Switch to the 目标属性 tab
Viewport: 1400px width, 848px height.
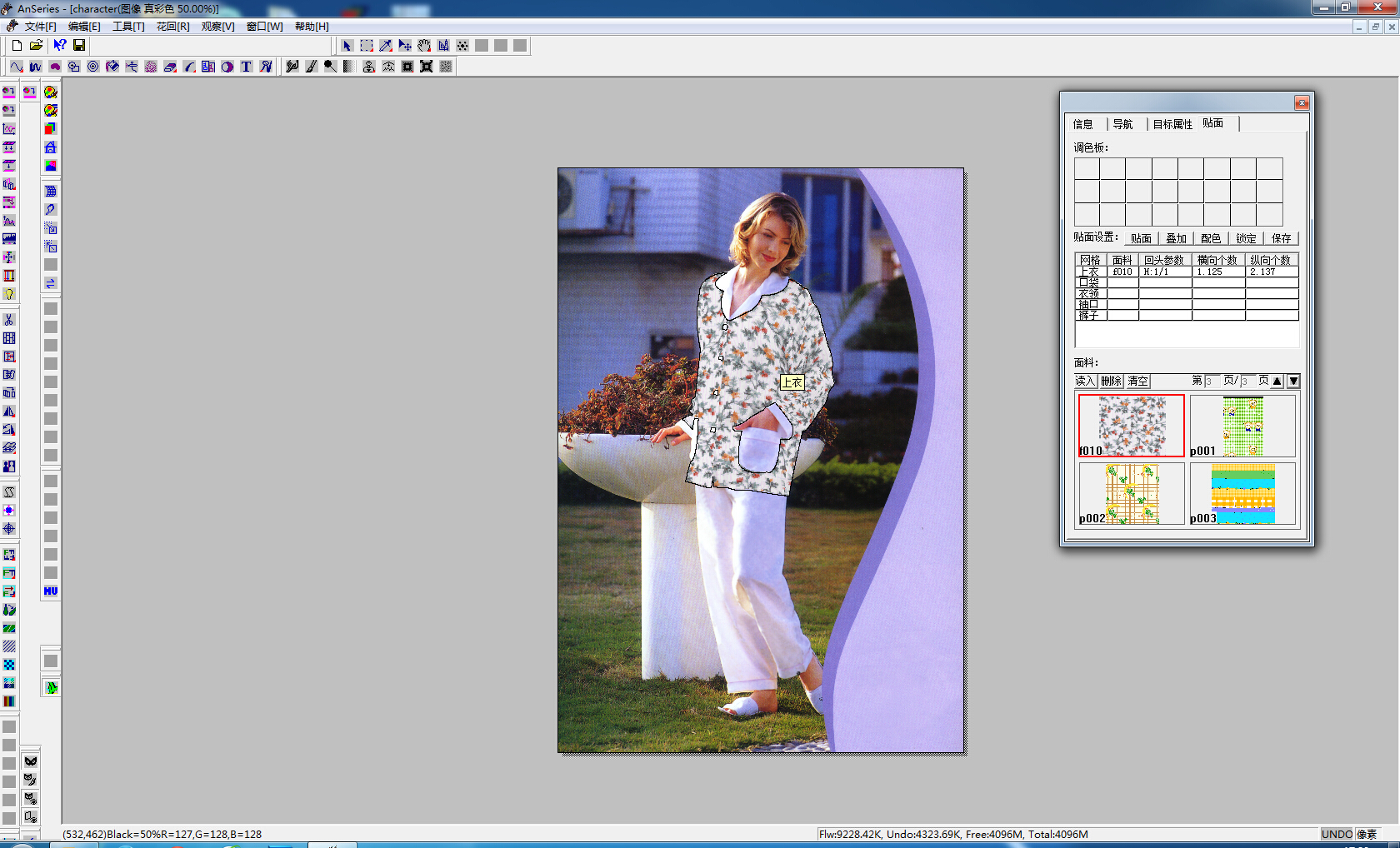(1172, 124)
